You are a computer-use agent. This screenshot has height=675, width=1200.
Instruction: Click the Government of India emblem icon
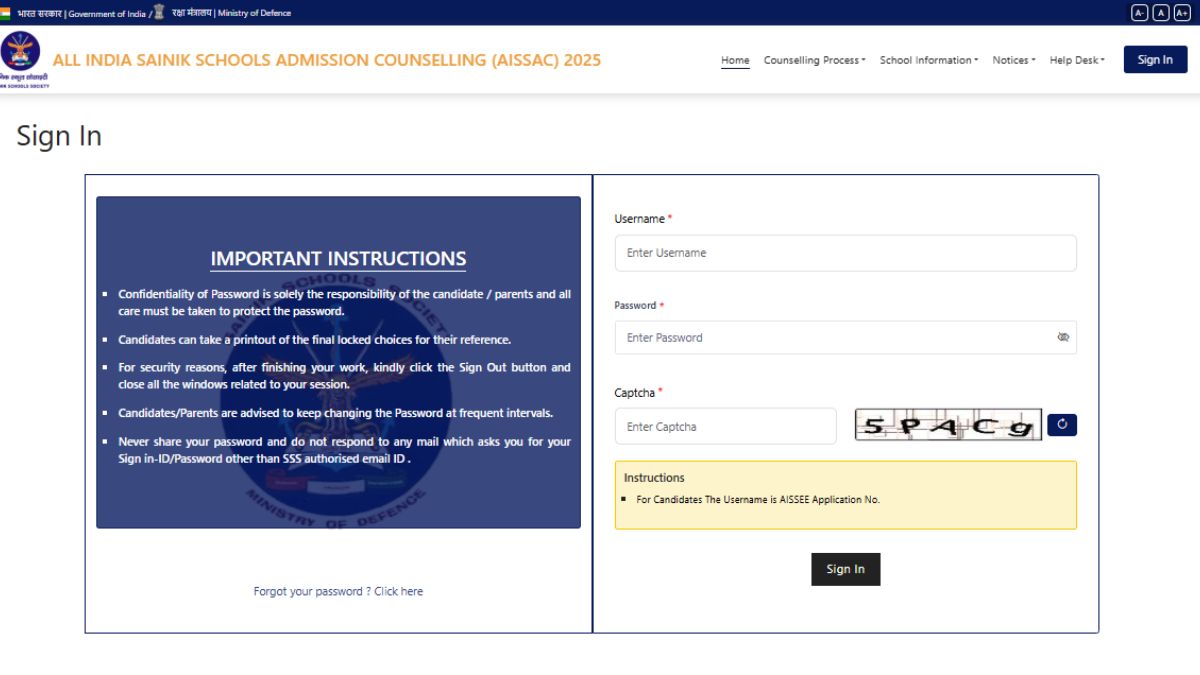(159, 12)
